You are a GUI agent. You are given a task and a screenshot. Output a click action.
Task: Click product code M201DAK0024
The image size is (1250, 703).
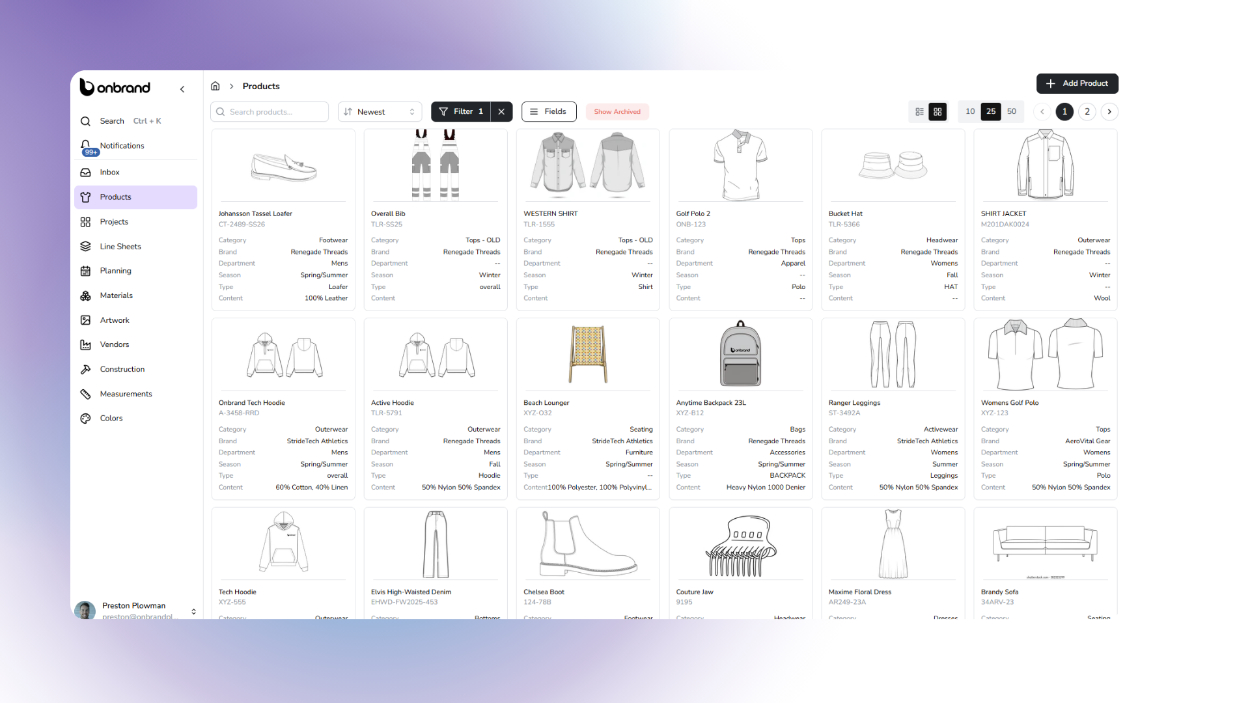1005,225
